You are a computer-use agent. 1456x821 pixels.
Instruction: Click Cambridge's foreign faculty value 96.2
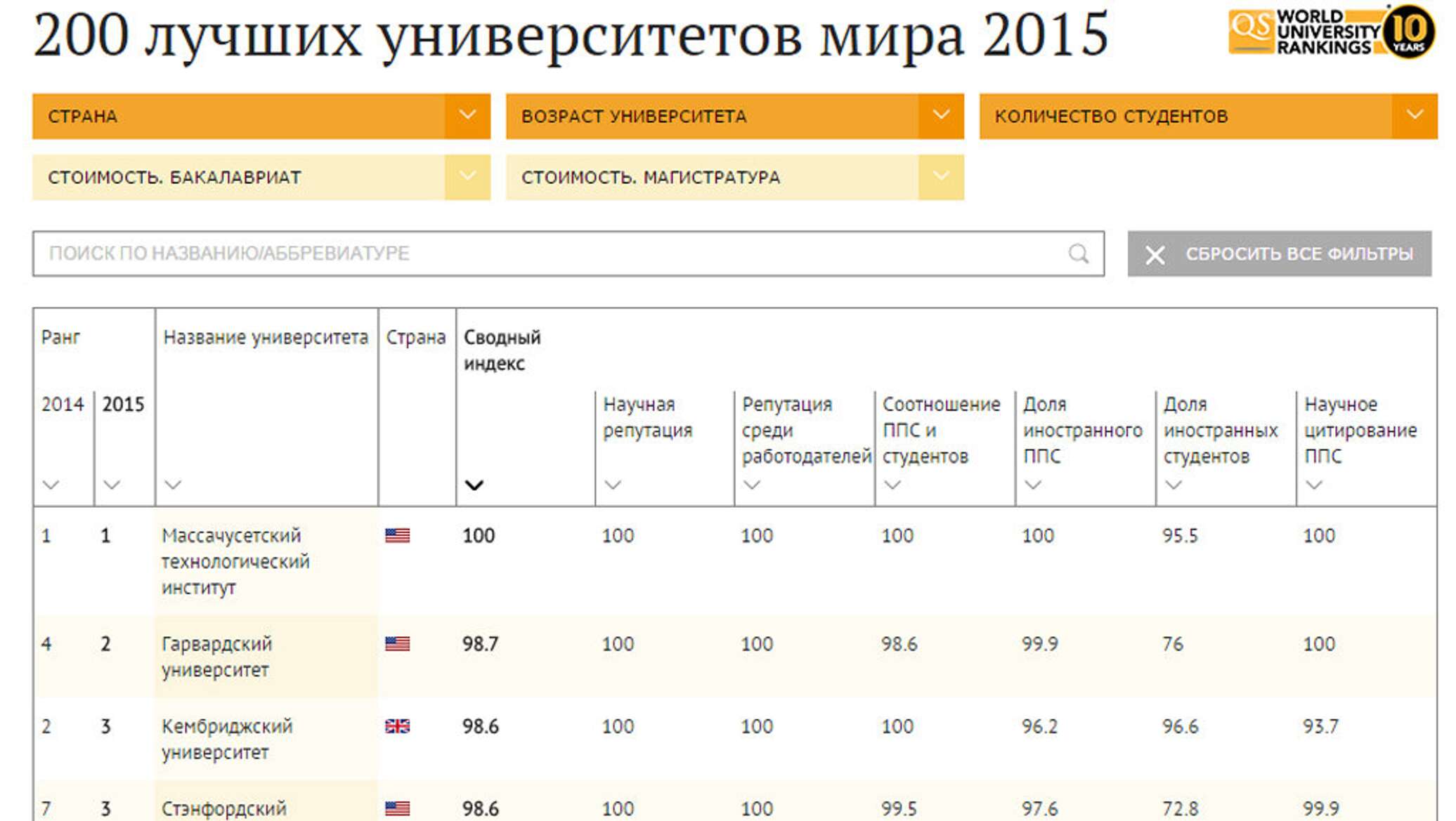click(1039, 726)
